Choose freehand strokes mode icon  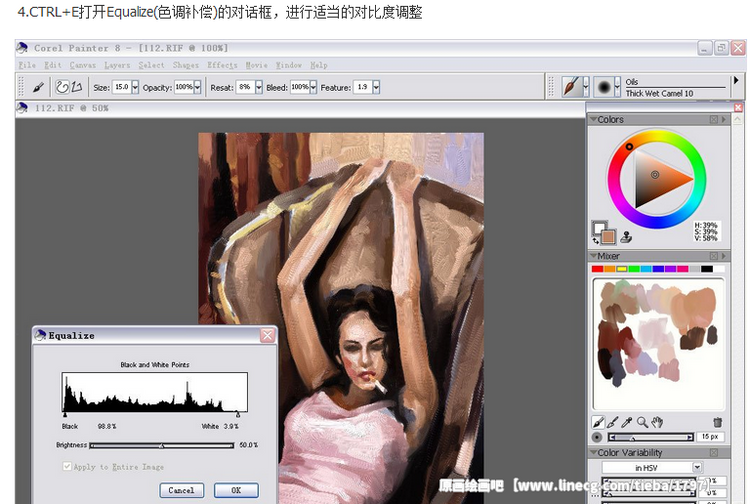63,87
